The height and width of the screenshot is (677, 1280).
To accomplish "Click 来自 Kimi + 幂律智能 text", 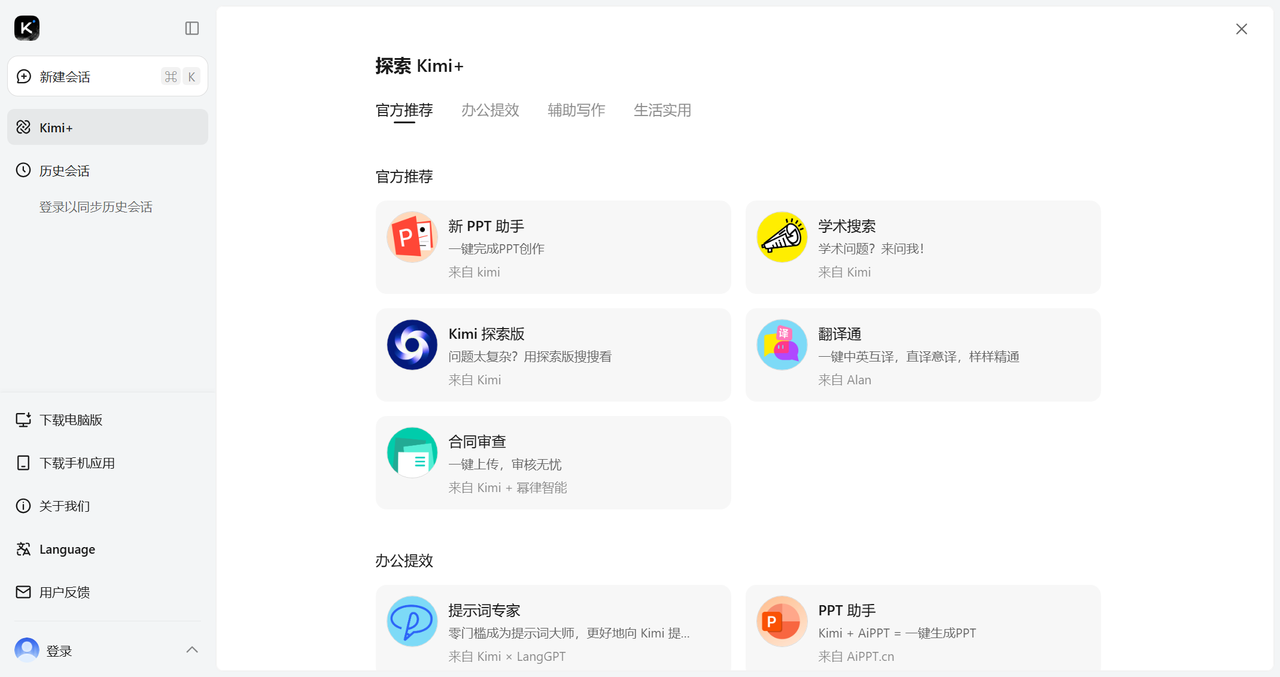I will pos(508,488).
